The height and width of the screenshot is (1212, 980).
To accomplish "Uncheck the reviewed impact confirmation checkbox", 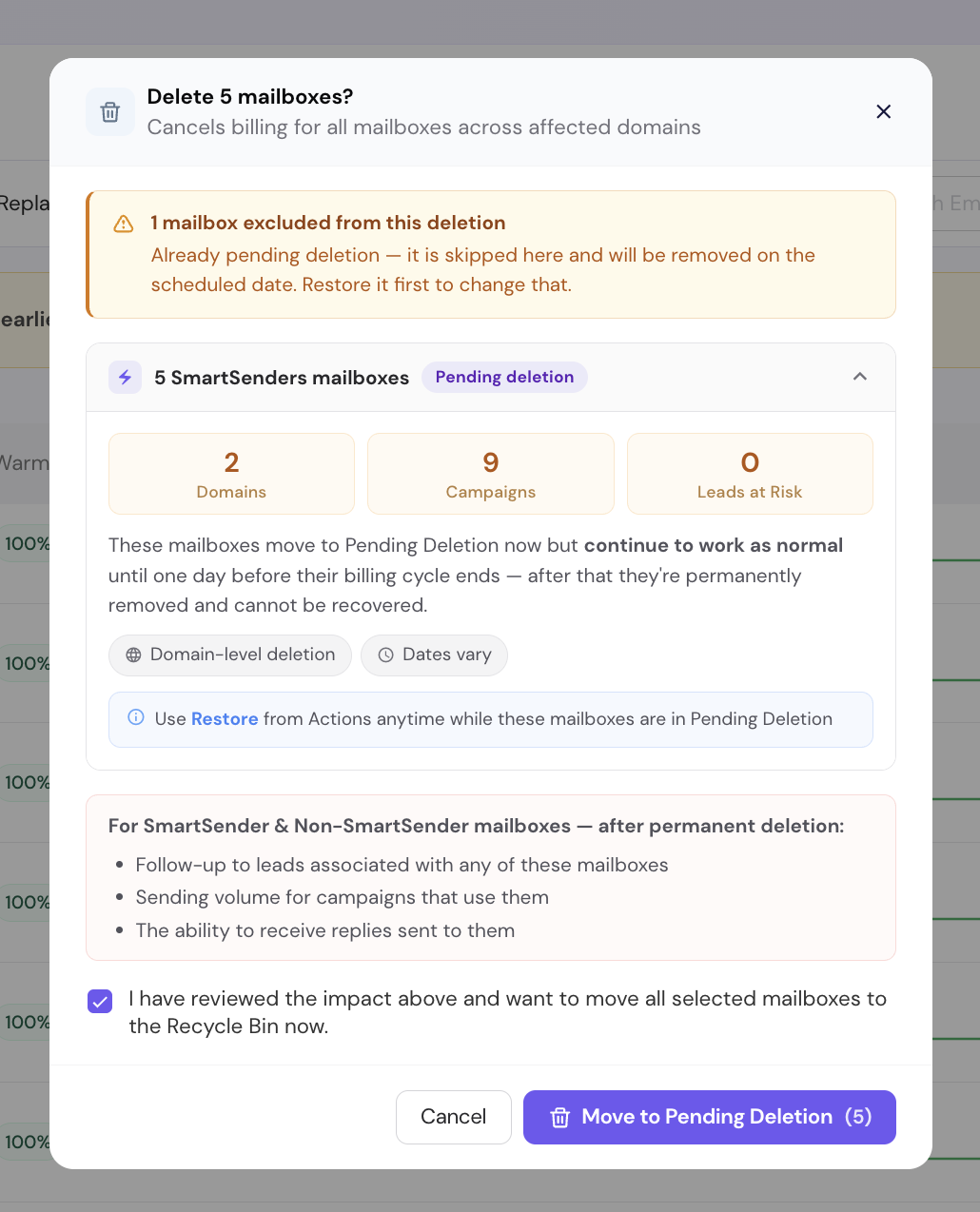I will click(100, 1001).
